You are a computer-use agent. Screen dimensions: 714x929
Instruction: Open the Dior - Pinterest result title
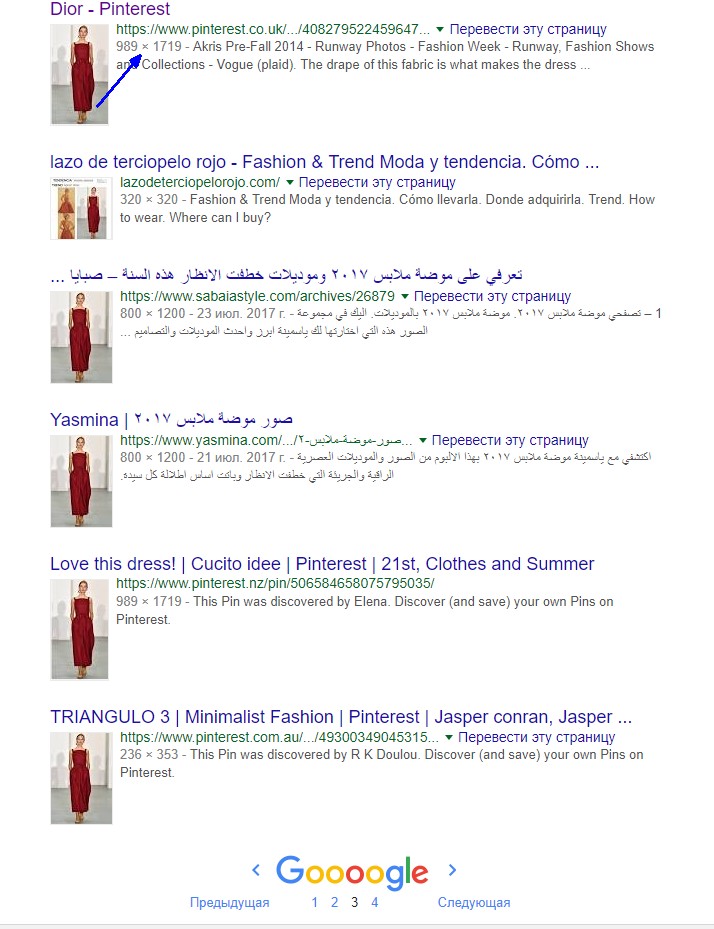tap(110, 9)
